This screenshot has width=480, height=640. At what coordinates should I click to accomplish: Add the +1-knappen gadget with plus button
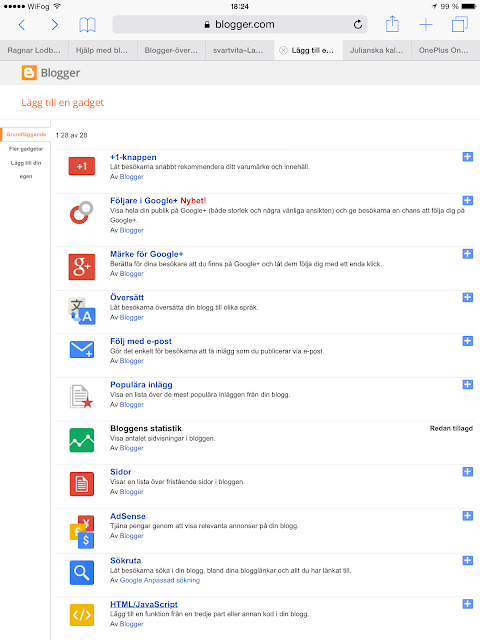[468, 157]
